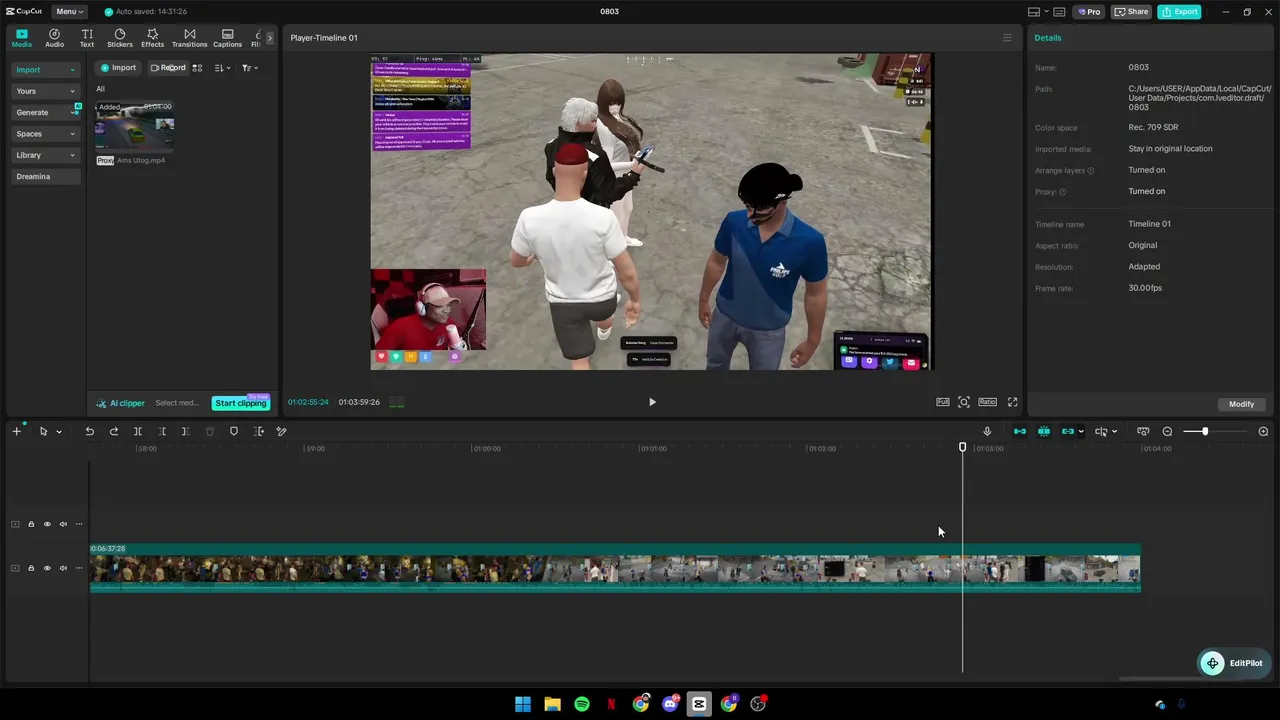Expand the Generate sidebar section
Screen dimensions: 1280x720
click(45, 112)
